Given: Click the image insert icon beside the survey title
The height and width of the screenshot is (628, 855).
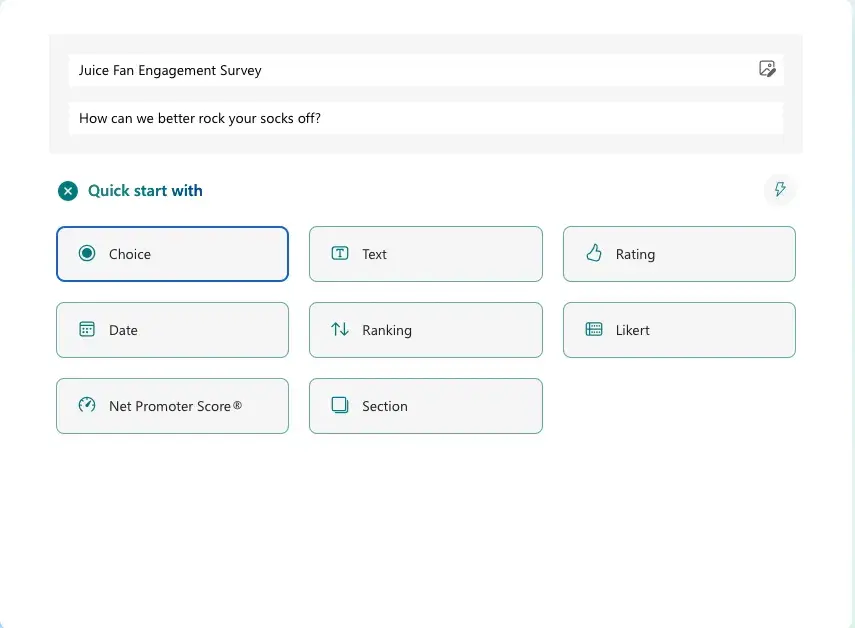Looking at the screenshot, I should coord(767,69).
